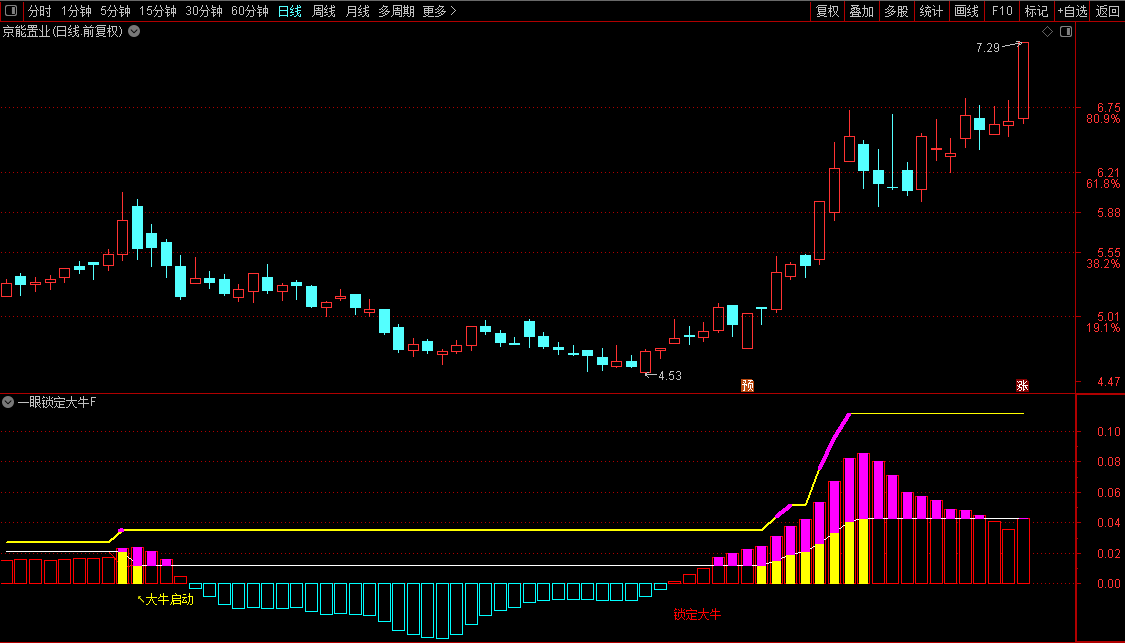Click the 京能置业(日线.前复权) chart title
Image resolution: width=1125 pixels, height=643 pixels.
[62, 32]
